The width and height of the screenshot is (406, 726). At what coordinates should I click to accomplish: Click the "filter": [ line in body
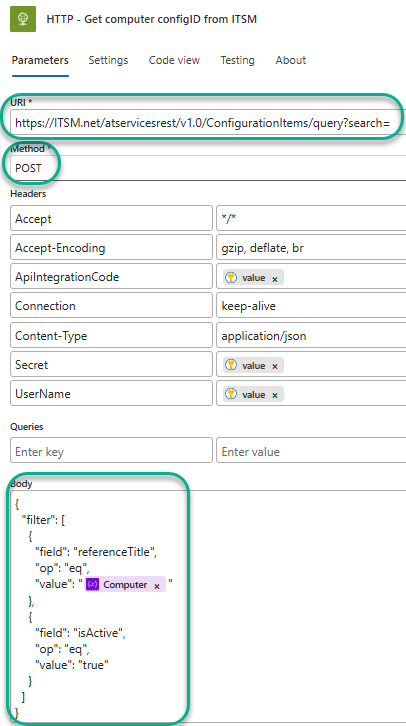(x=44, y=519)
